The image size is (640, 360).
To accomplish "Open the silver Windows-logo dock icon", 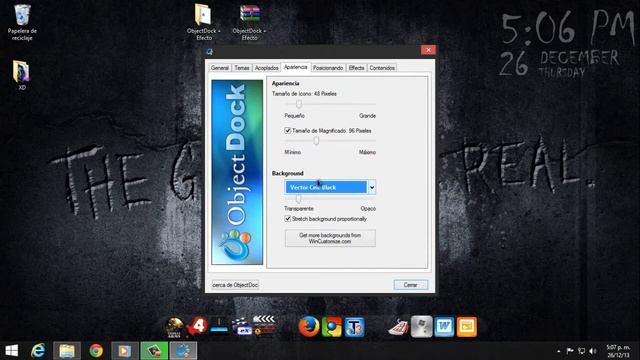I will [x=421, y=327].
